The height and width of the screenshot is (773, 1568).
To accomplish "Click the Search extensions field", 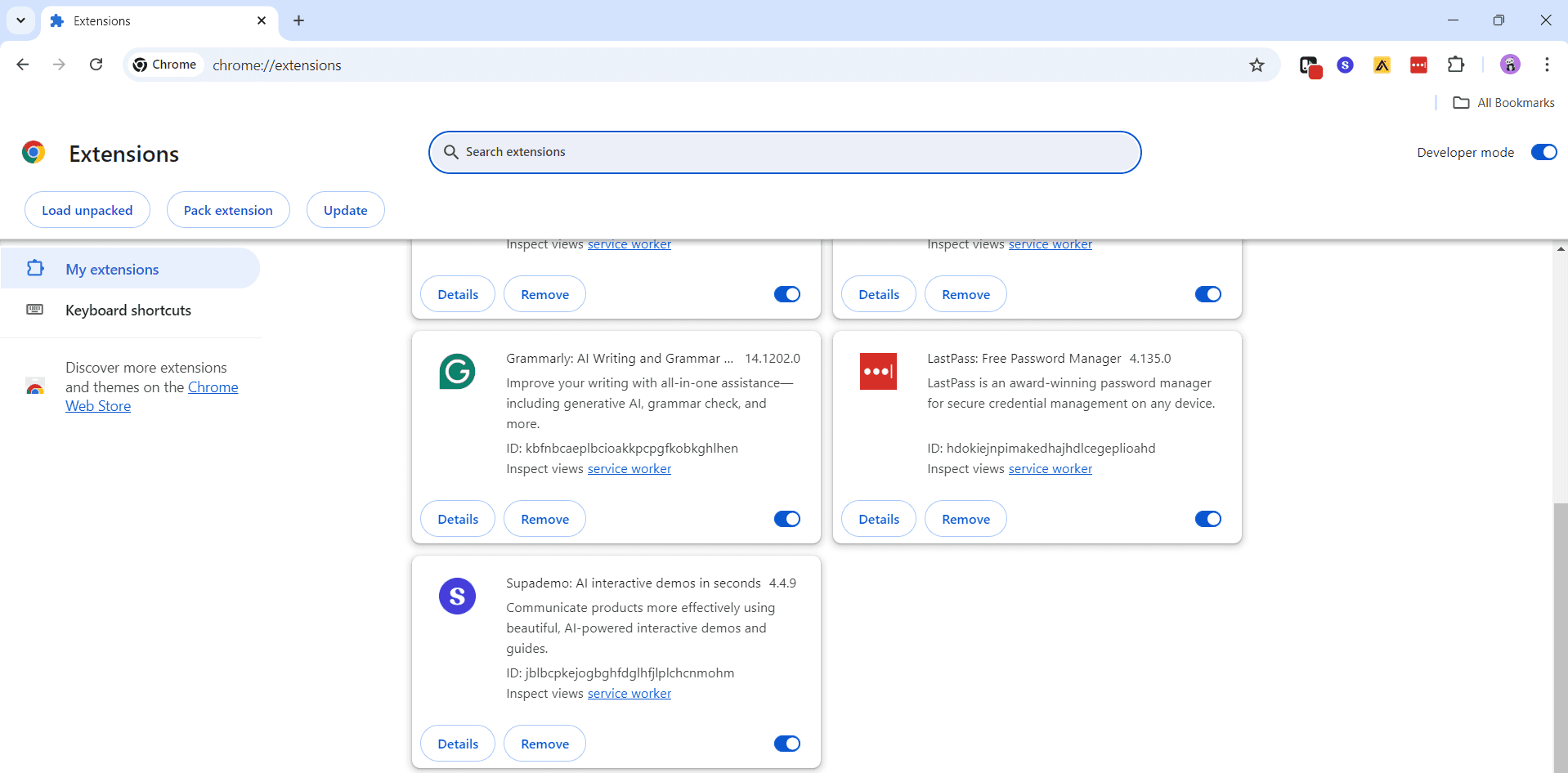I will [x=785, y=153].
